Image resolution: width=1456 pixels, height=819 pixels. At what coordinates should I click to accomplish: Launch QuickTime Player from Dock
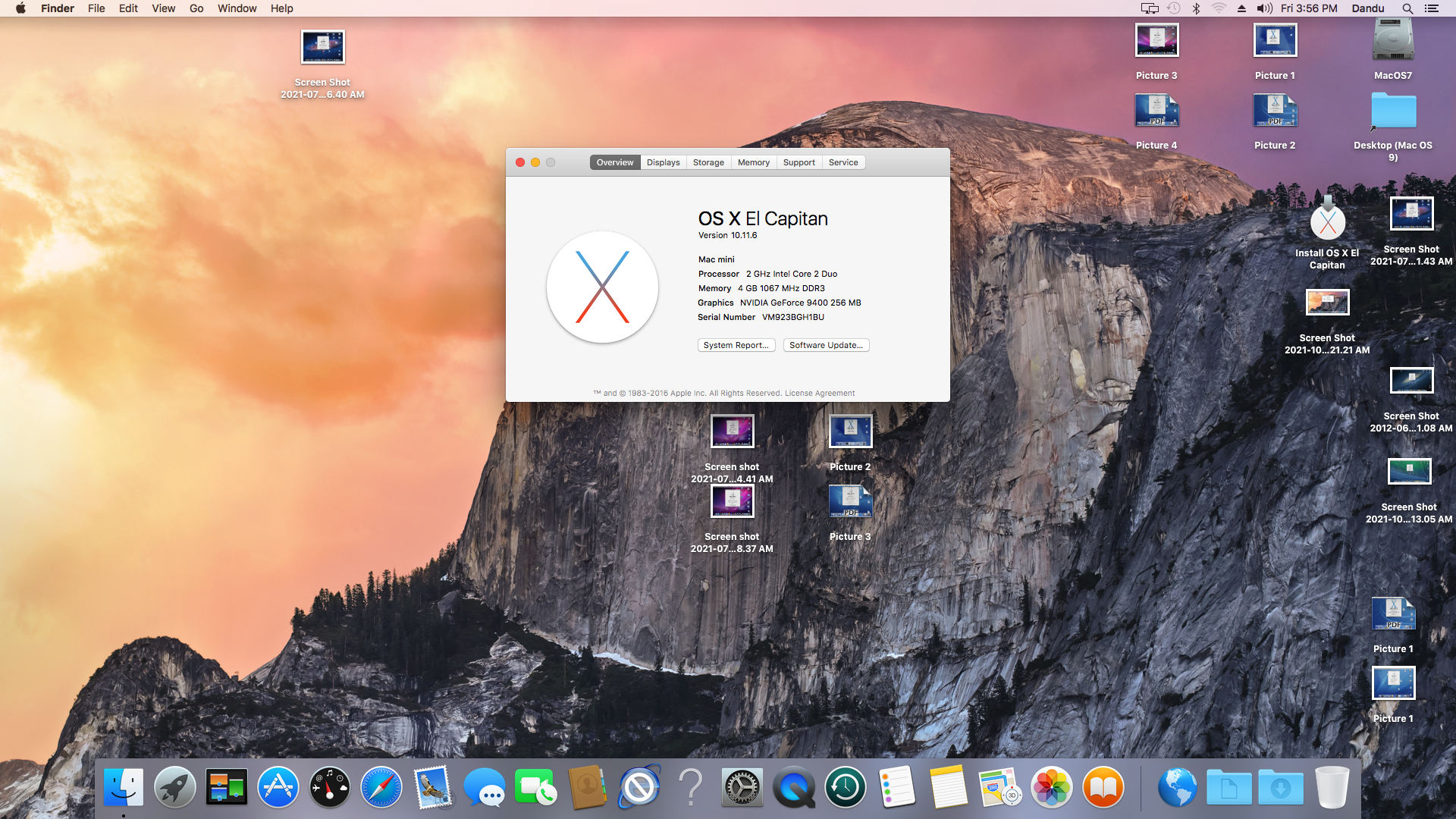coord(793,787)
